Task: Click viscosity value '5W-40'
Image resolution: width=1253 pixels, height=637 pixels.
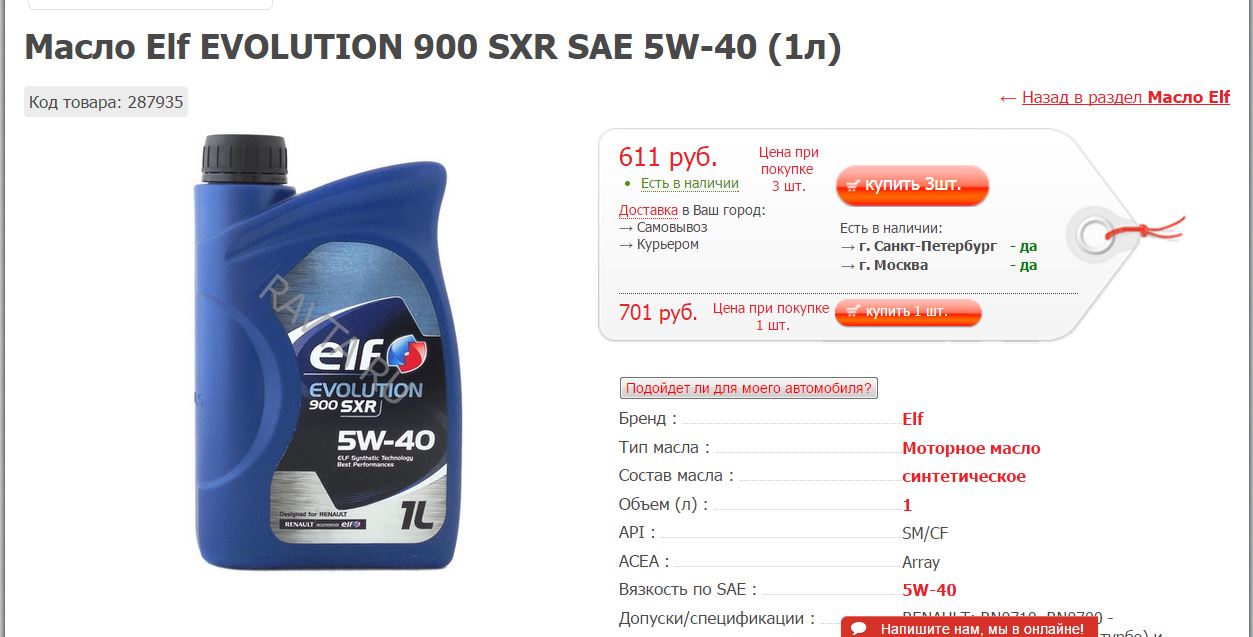Action: point(929,590)
